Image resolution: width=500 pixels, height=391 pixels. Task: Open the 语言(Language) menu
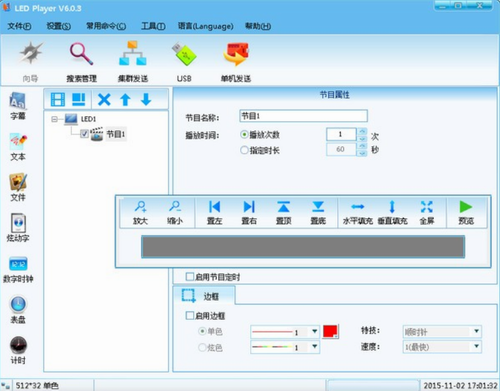205,26
